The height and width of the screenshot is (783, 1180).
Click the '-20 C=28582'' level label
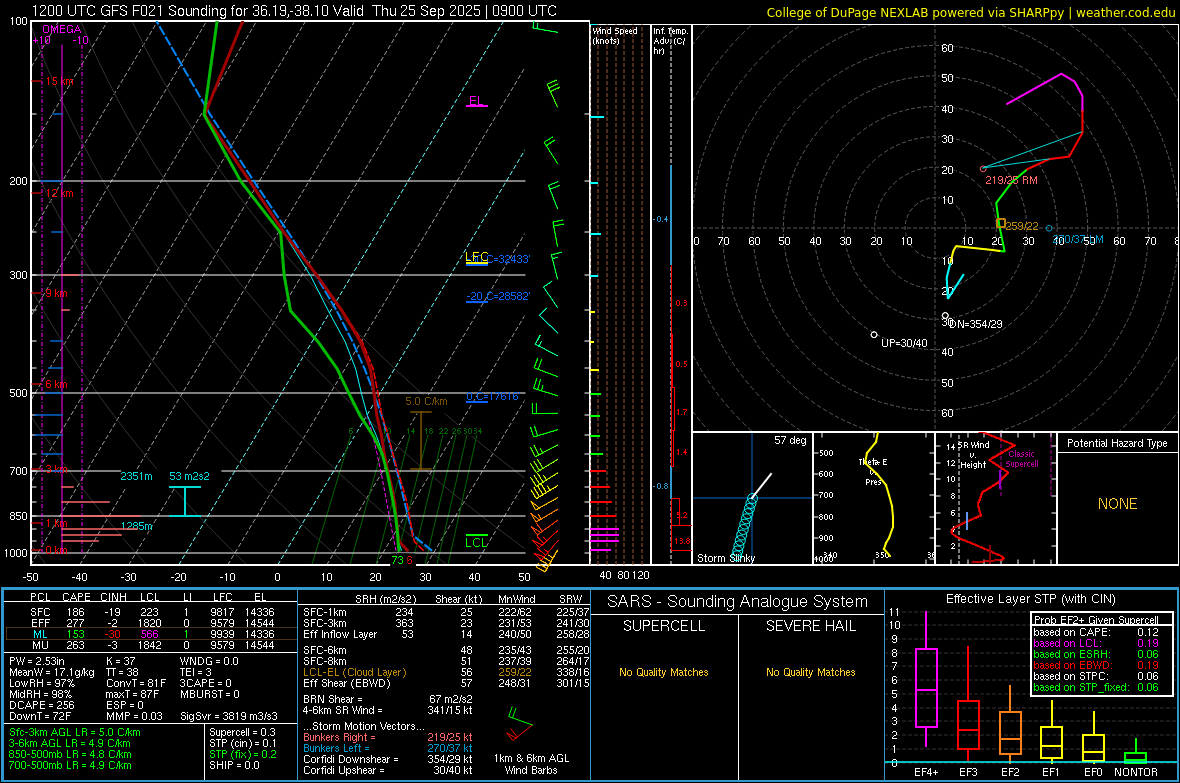(498, 296)
